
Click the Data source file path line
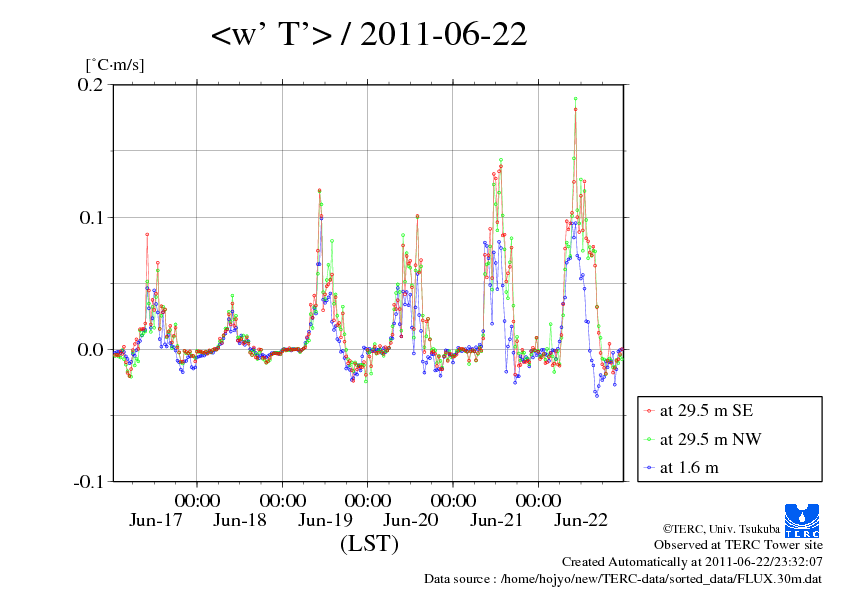click(x=623, y=579)
